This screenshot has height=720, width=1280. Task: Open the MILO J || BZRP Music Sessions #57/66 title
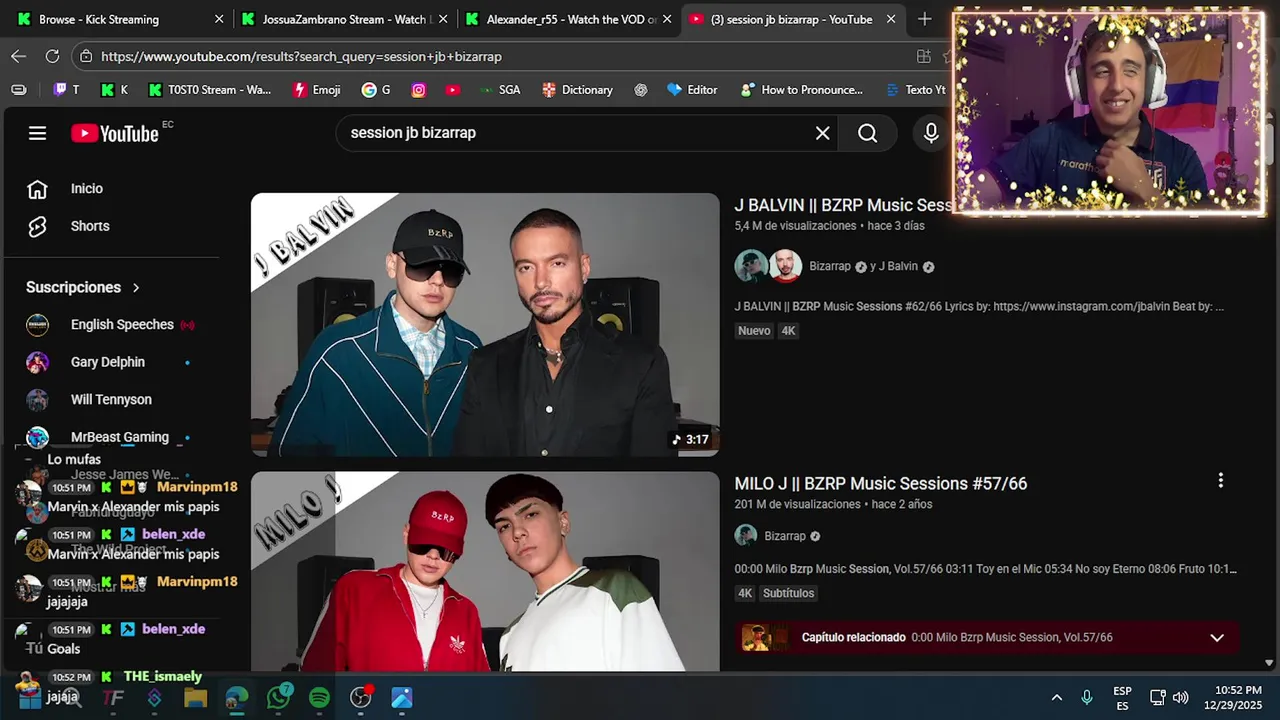(881, 484)
